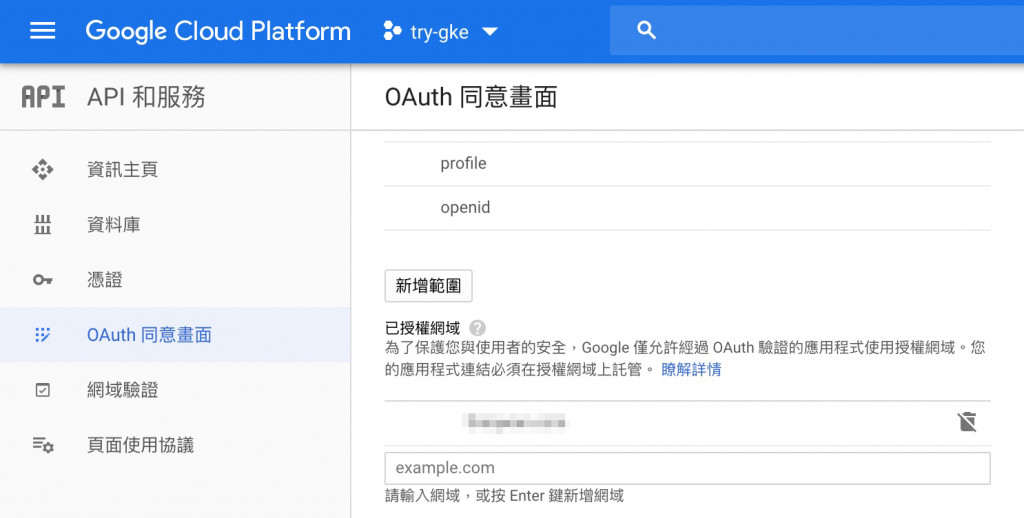This screenshot has width=1024, height=518.
Task: Open 頁面使用協議 in the sidebar
Action: (x=140, y=445)
